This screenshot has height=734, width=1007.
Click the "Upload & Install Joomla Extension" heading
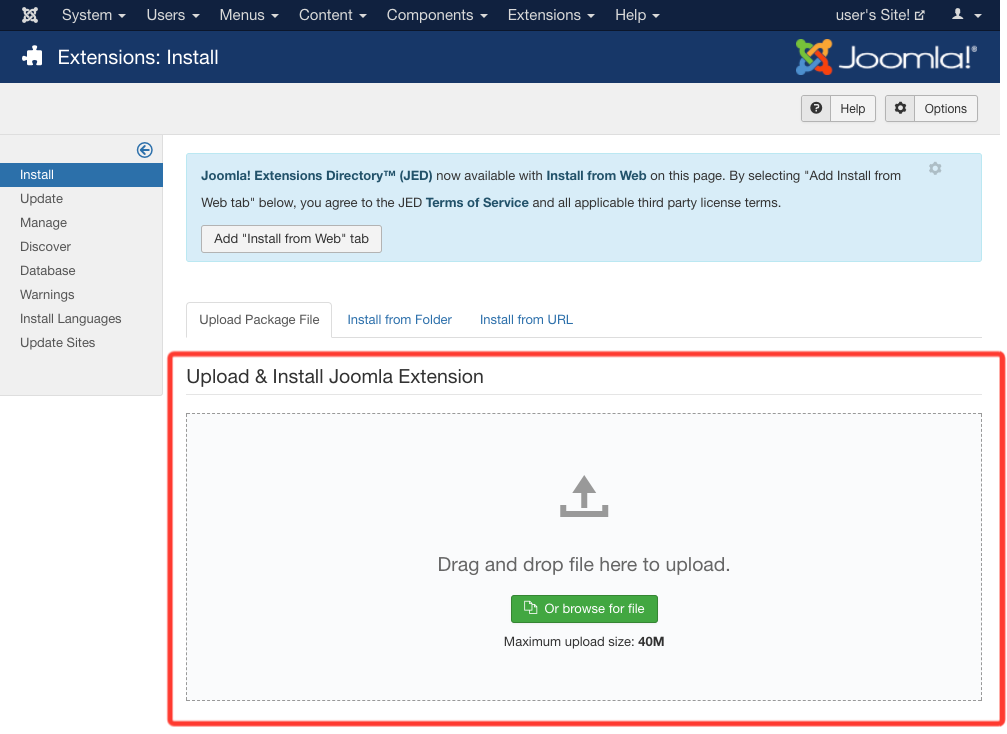[335, 376]
